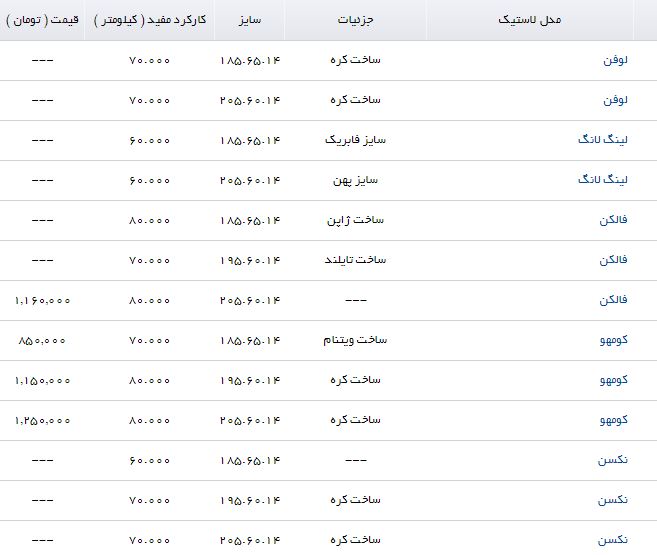Click the details dash in the first نکسن row
Viewport: 657px width, 555px height.
pyautogui.click(x=356, y=460)
